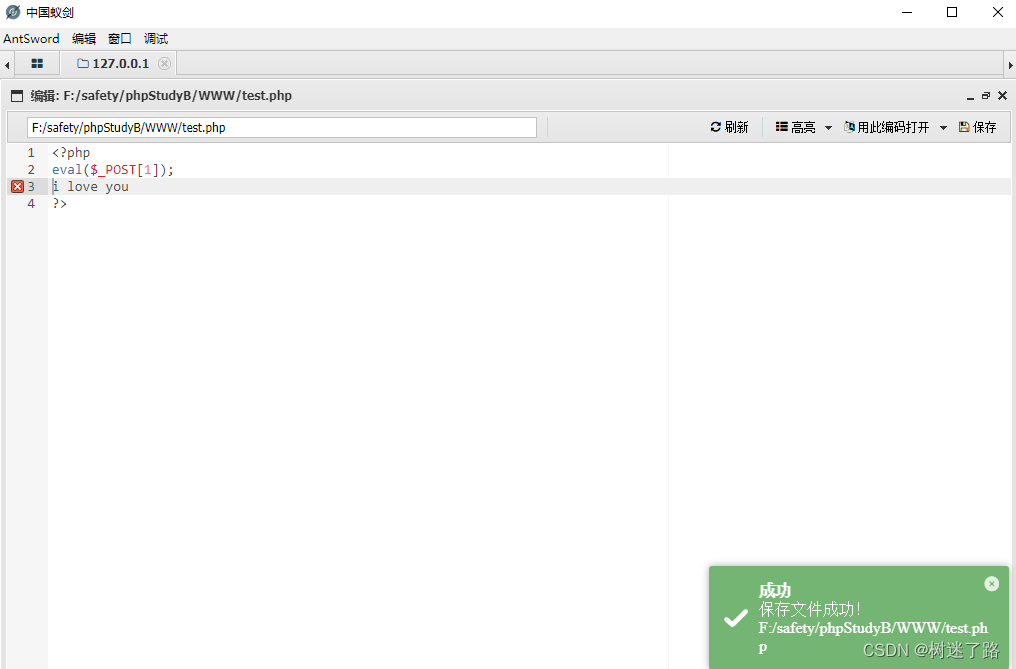Click line number 4 in gutter
The image size is (1016, 669).
(x=30, y=204)
